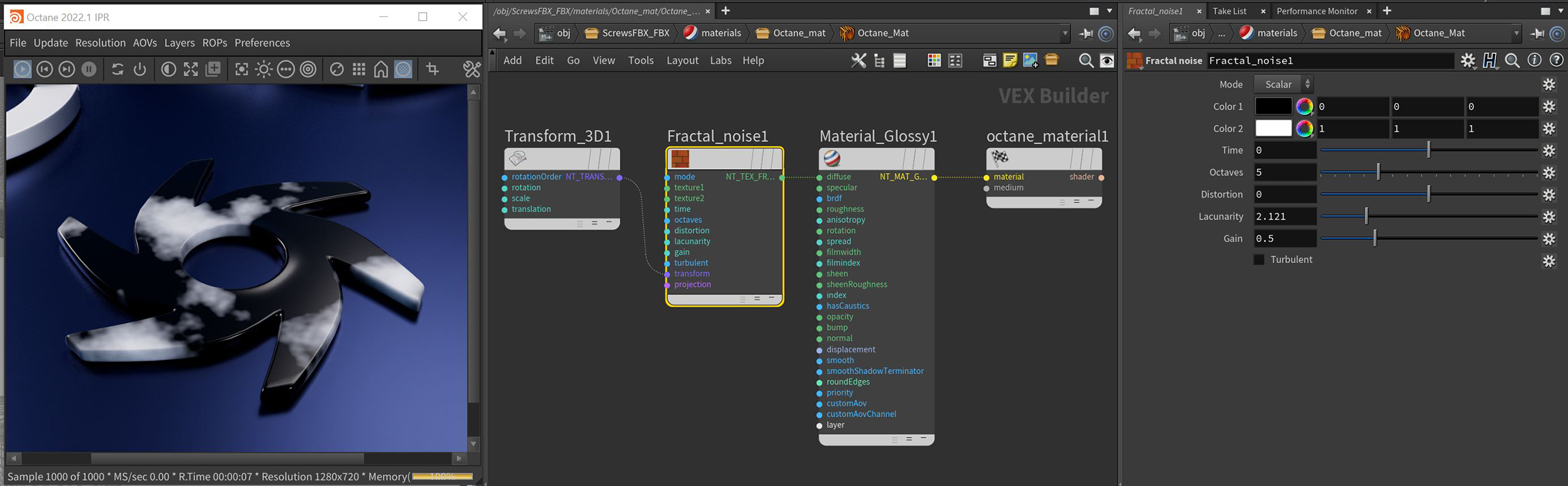Image resolution: width=1568 pixels, height=486 pixels.
Task: Click the Gain value input field
Action: tap(1284, 239)
